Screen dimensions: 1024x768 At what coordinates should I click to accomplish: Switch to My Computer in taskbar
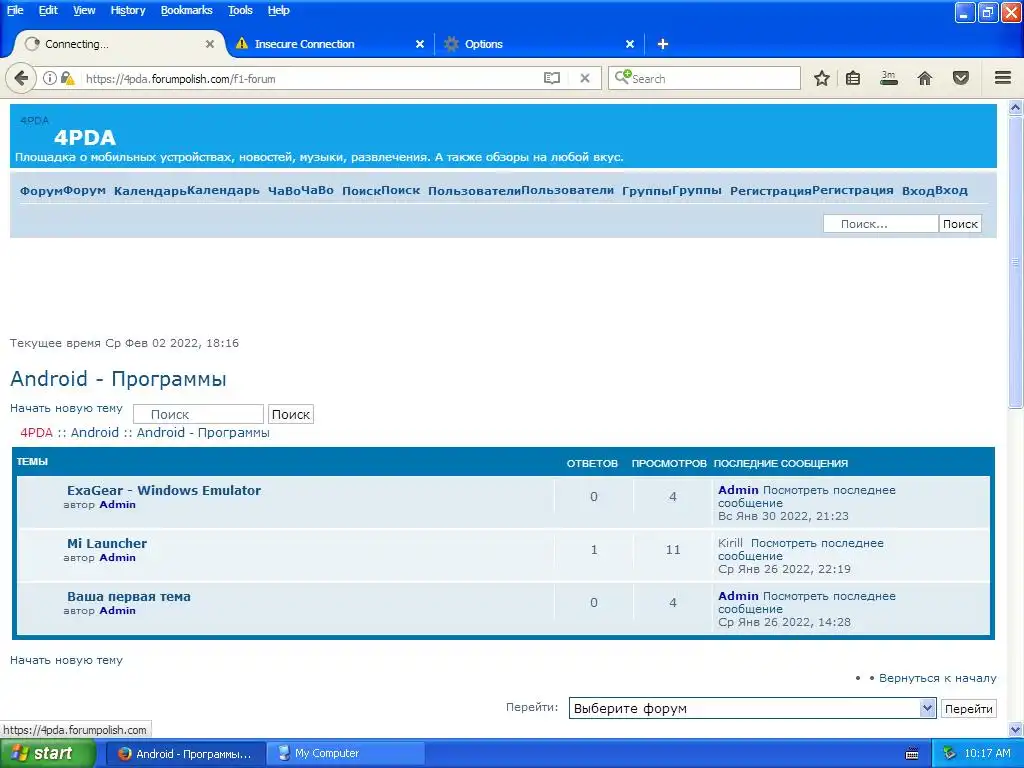(x=345, y=754)
